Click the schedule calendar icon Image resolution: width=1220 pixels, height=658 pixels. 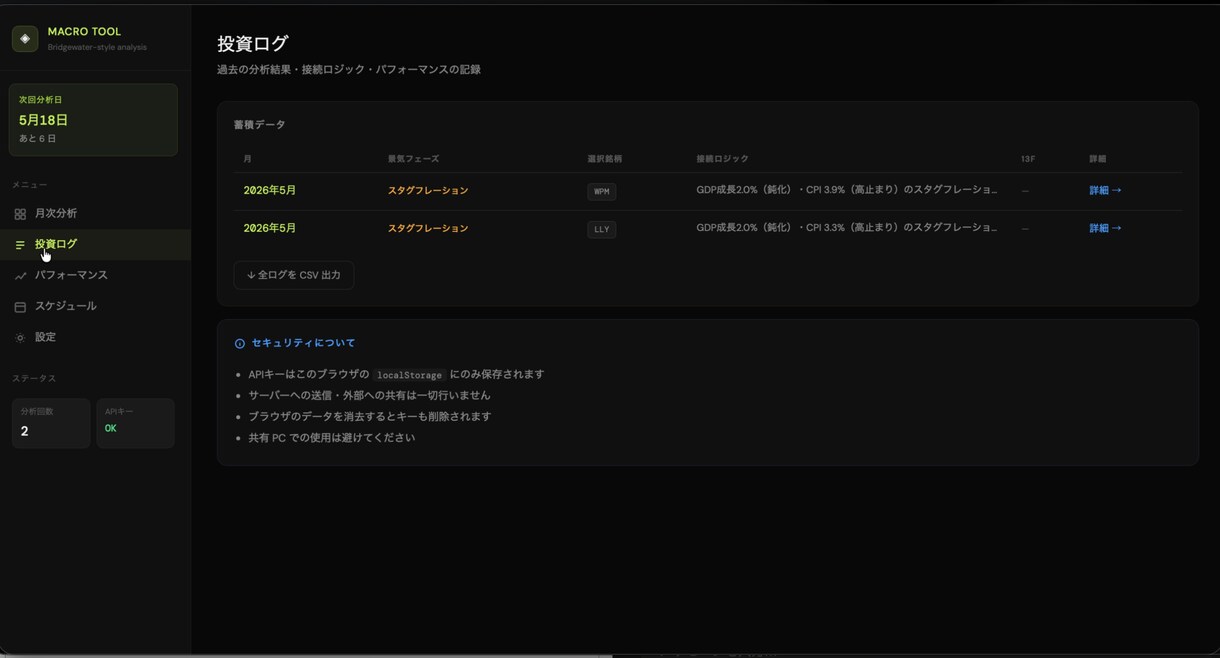tap(20, 307)
